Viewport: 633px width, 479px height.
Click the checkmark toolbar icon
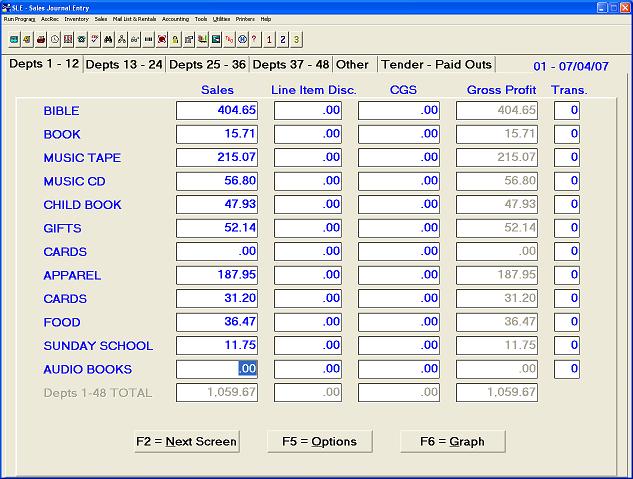(x=95, y=40)
